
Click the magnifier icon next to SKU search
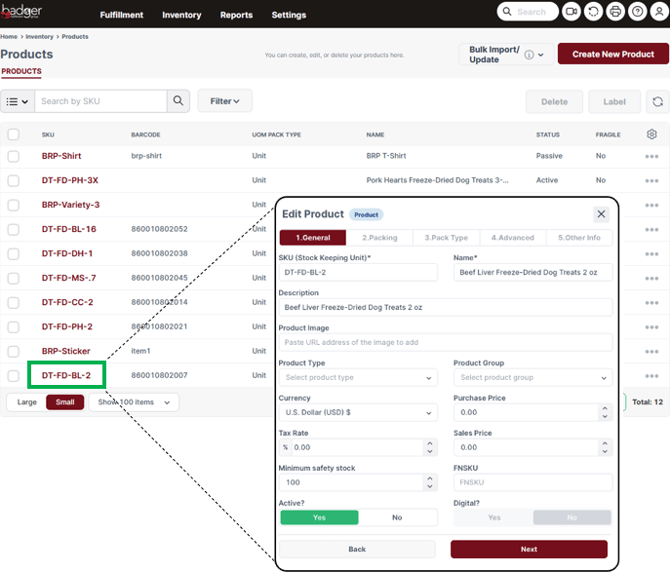point(178,101)
